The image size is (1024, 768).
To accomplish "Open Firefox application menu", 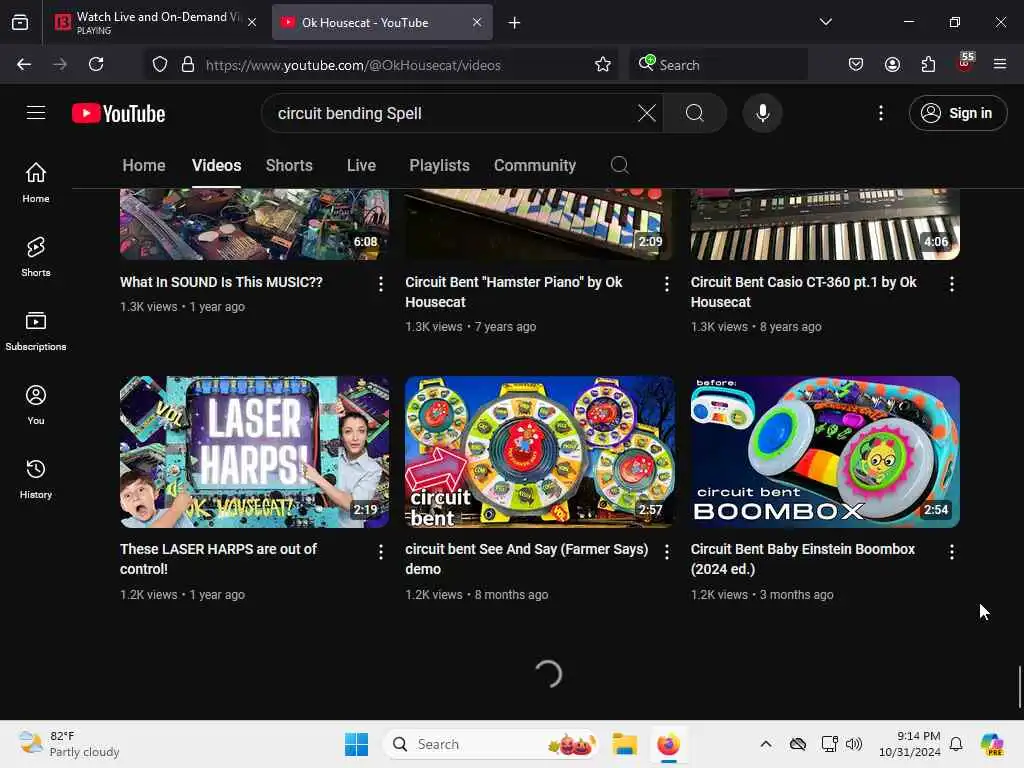I will point(1000,64).
